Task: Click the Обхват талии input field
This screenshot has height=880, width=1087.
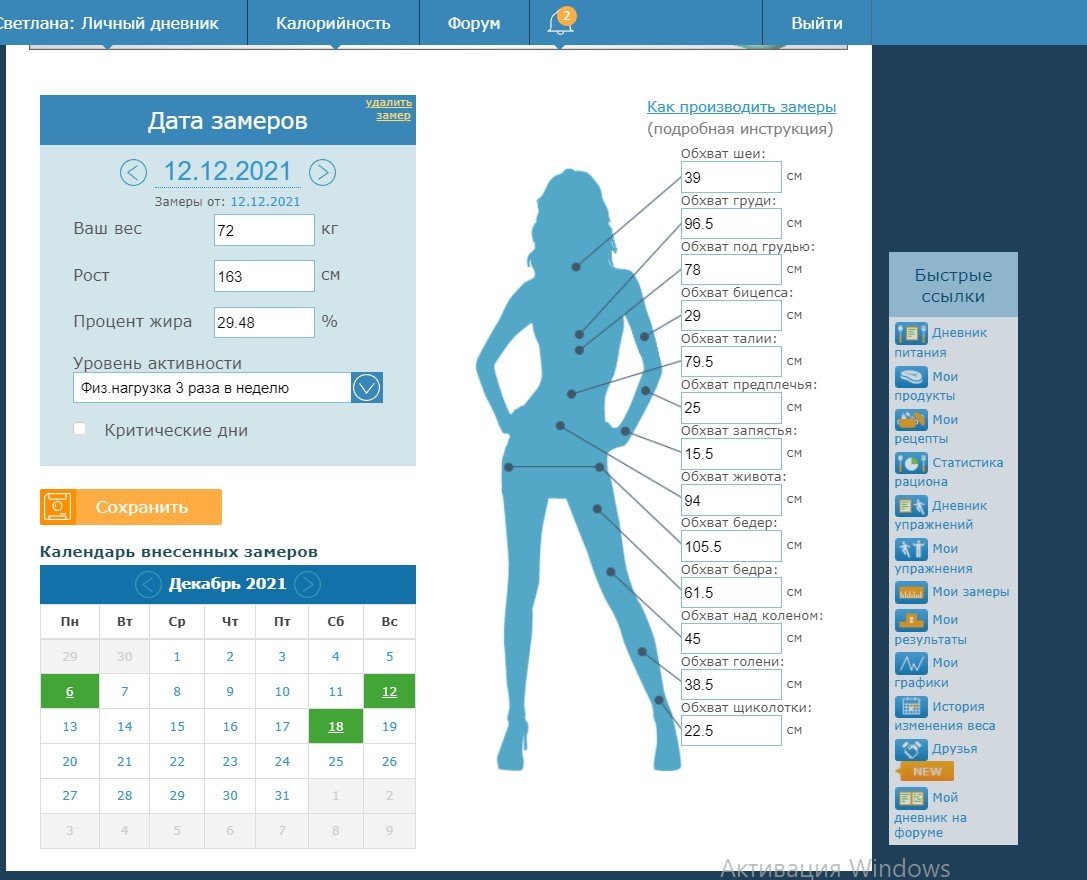Action: (731, 362)
